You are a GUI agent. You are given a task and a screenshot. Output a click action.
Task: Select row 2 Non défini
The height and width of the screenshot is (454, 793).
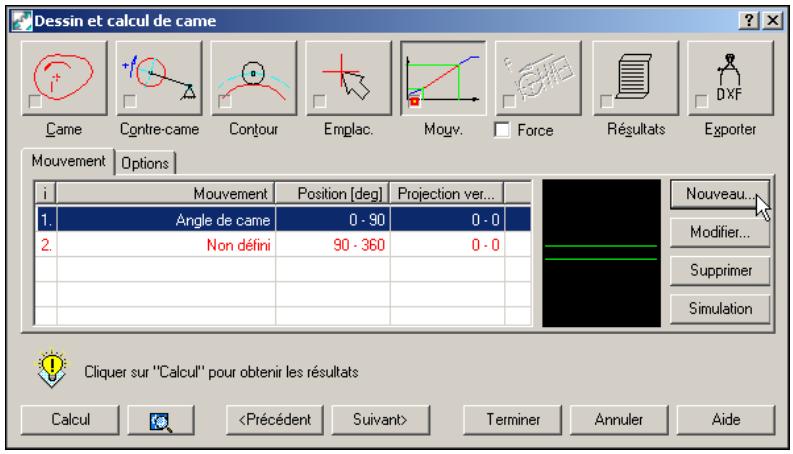[283, 245]
